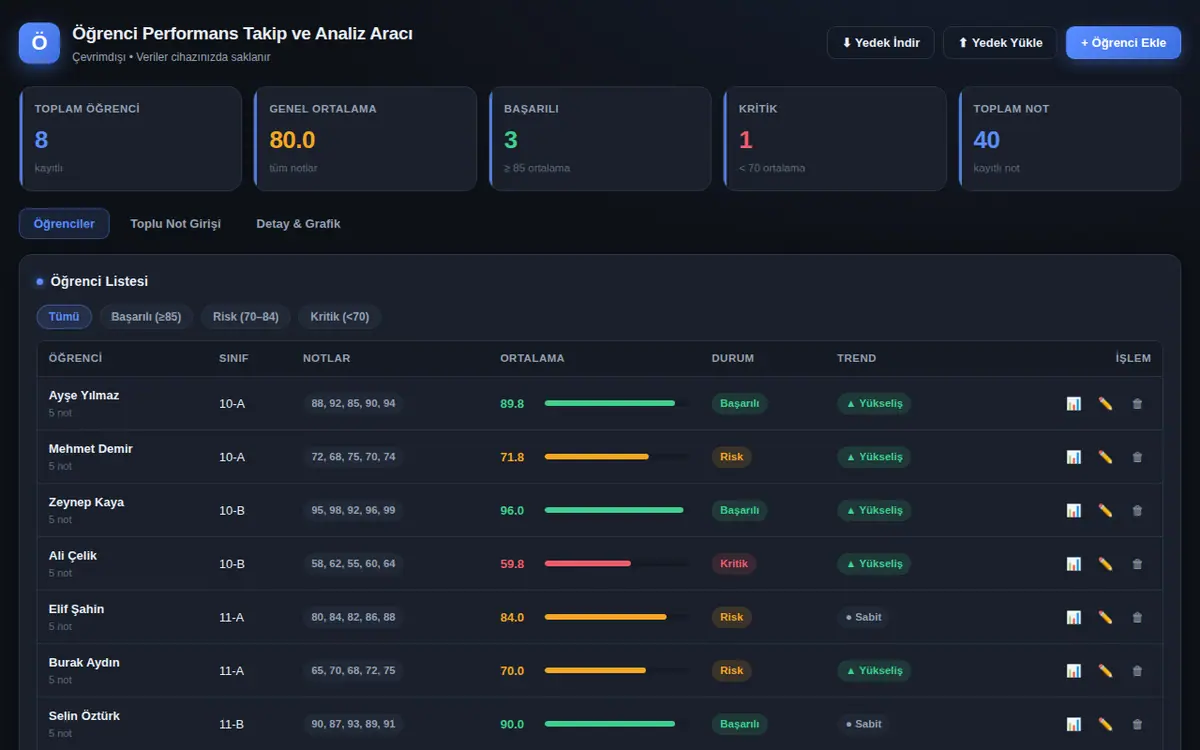Click Mehmet Demir's Risk status badge

[732, 457]
